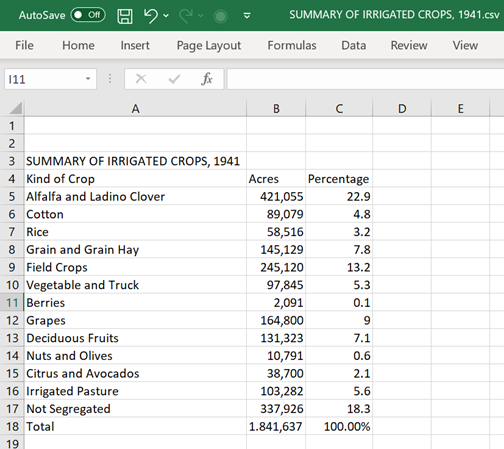Screen dimensions: 504x449
Task: Select column D header
Action: (402, 109)
